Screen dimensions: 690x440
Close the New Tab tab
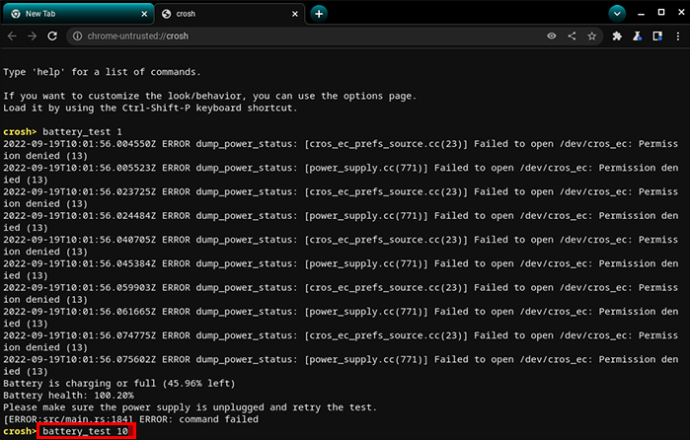[144, 14]
